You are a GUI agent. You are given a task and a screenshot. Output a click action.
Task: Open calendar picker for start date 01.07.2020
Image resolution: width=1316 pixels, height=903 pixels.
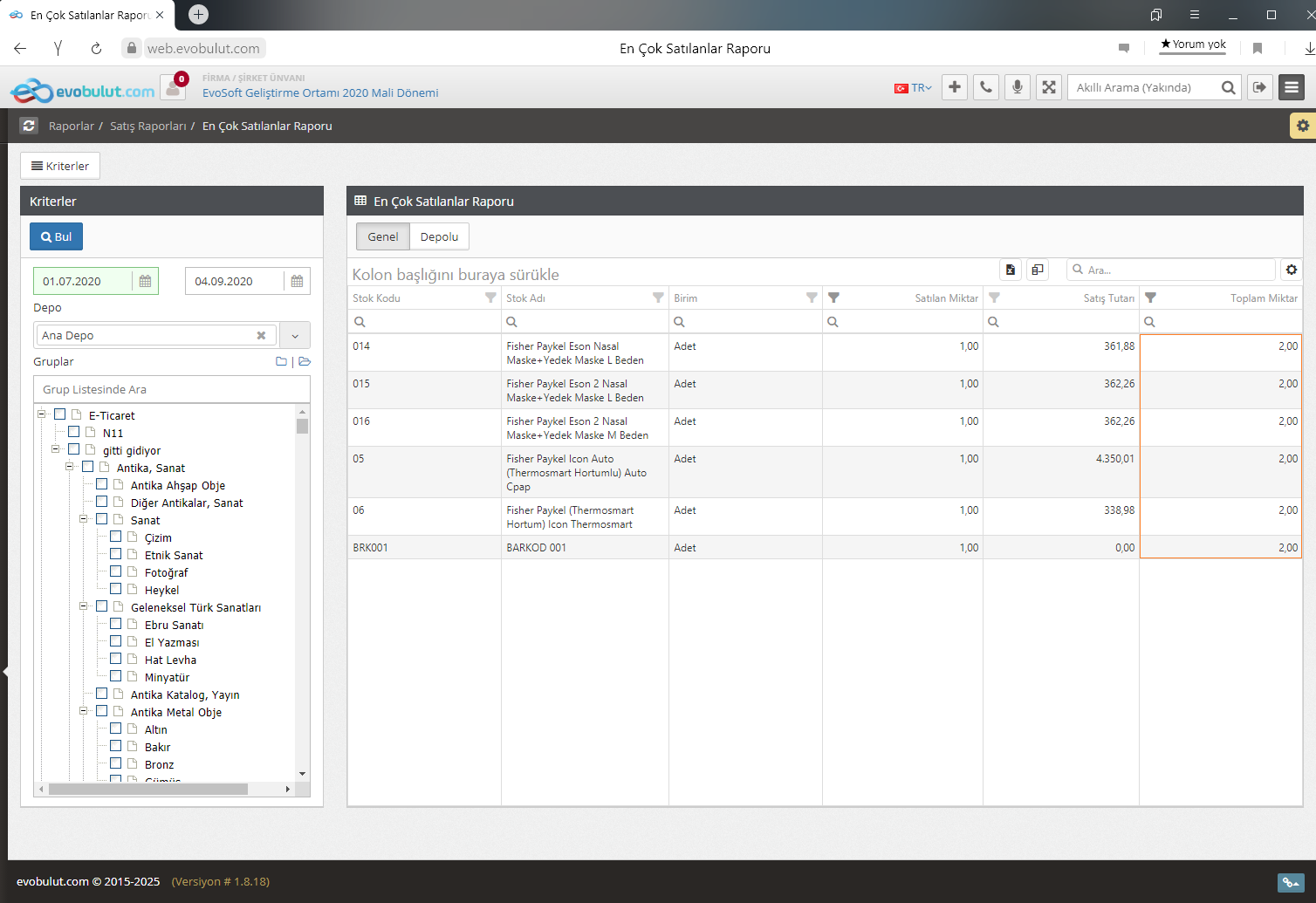(146, 281)
